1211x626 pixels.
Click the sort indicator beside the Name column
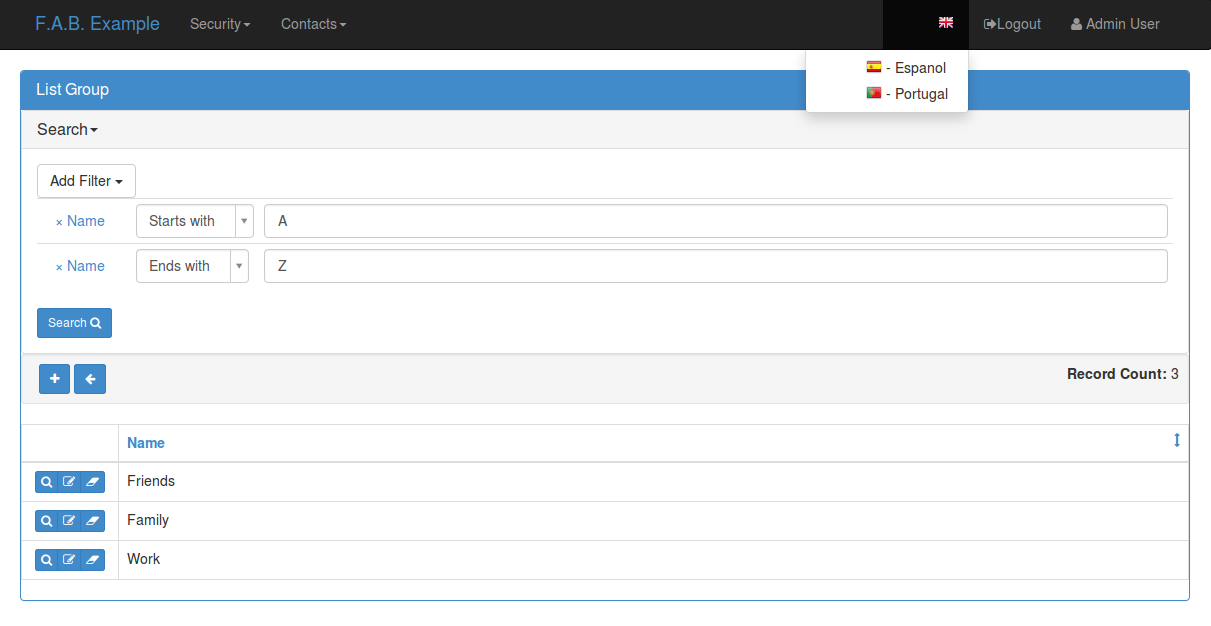pyautogui.click(x=1176, y=440)
